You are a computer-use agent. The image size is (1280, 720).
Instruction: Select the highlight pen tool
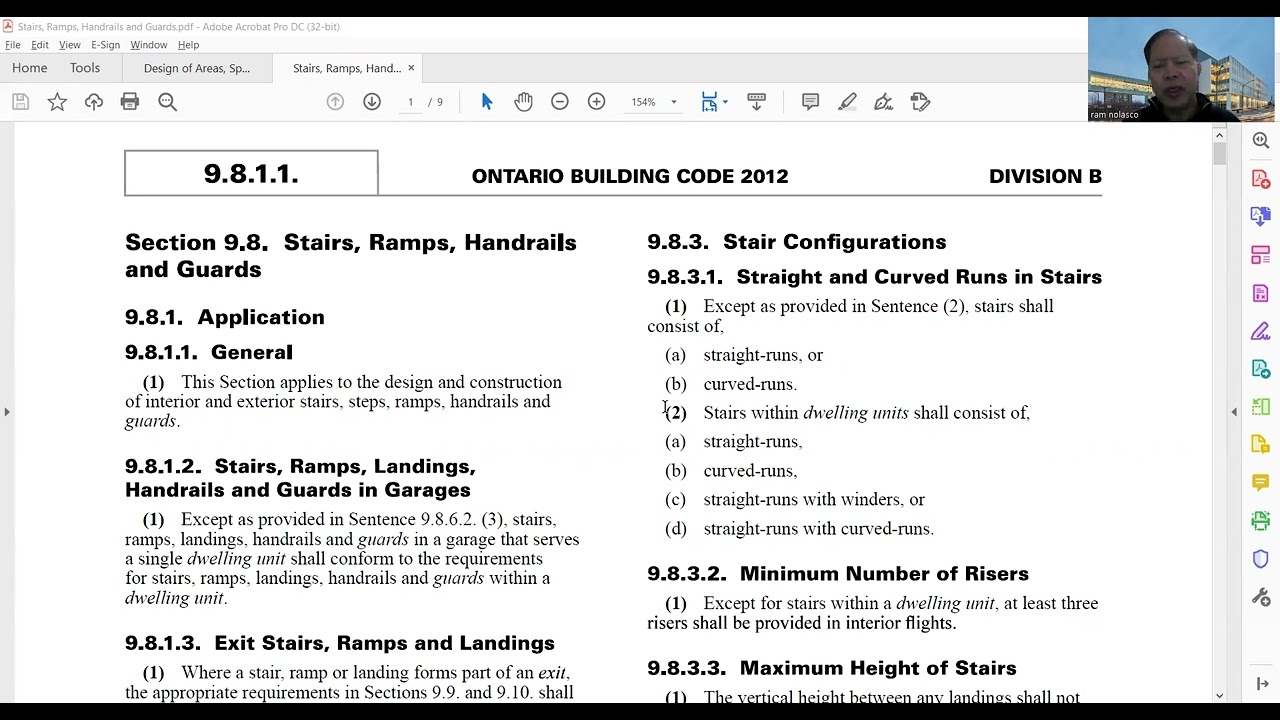[847, 102]
